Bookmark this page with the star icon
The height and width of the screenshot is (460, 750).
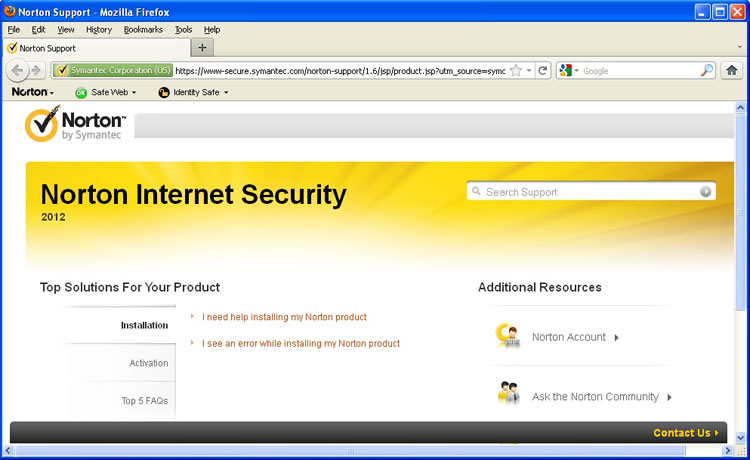click(516, 71)
